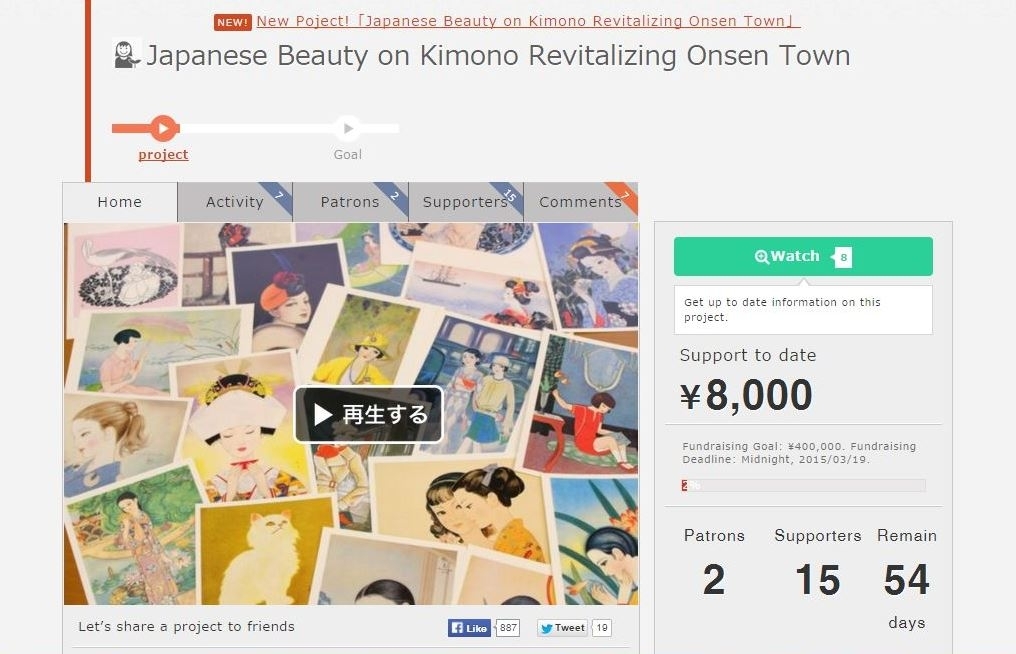Click the Goal stage marker icon
1016x654 pixels.
click(x=348, y=128)
